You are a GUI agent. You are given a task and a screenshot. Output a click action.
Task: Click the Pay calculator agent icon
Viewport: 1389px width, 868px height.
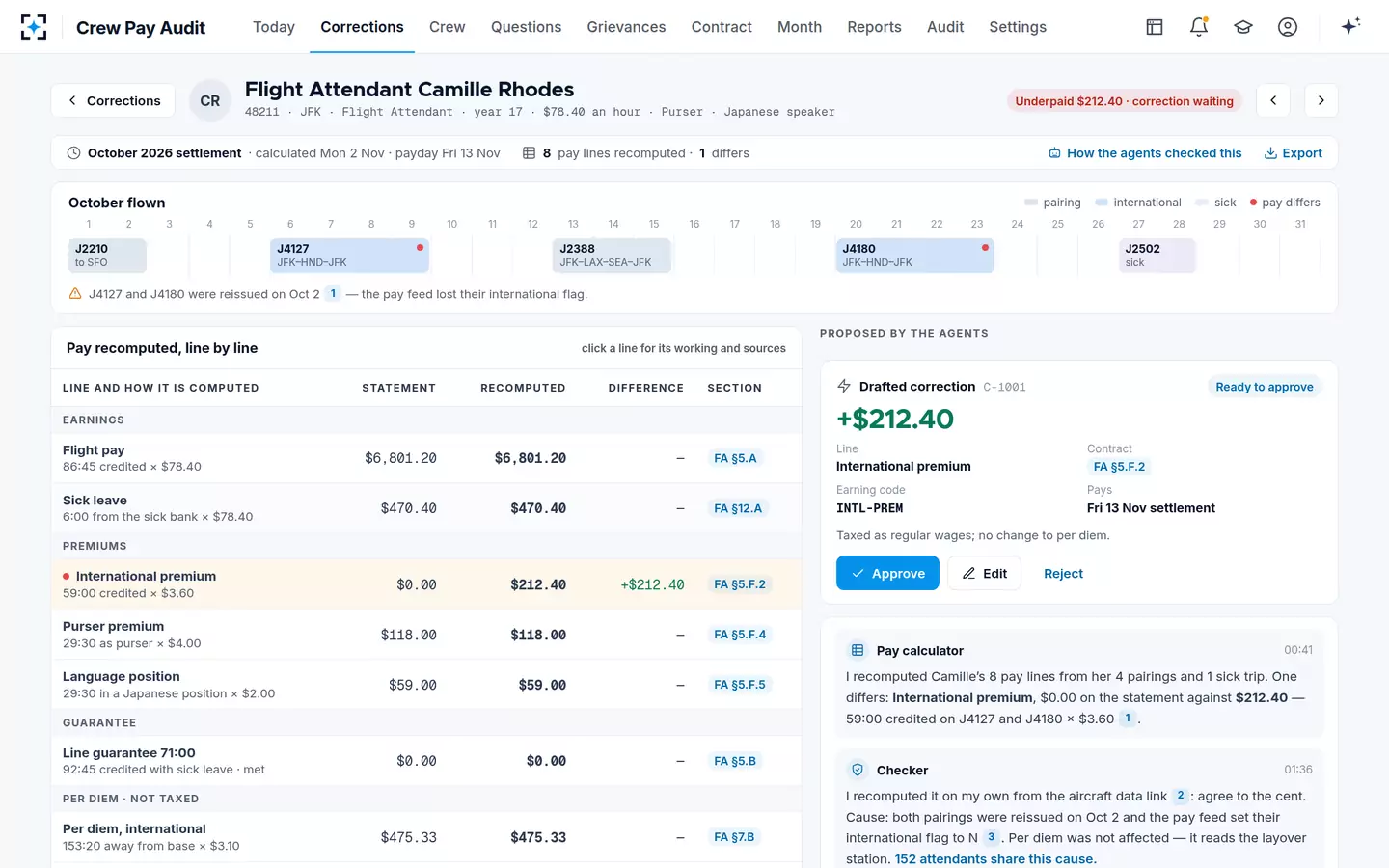click(858, 650)
